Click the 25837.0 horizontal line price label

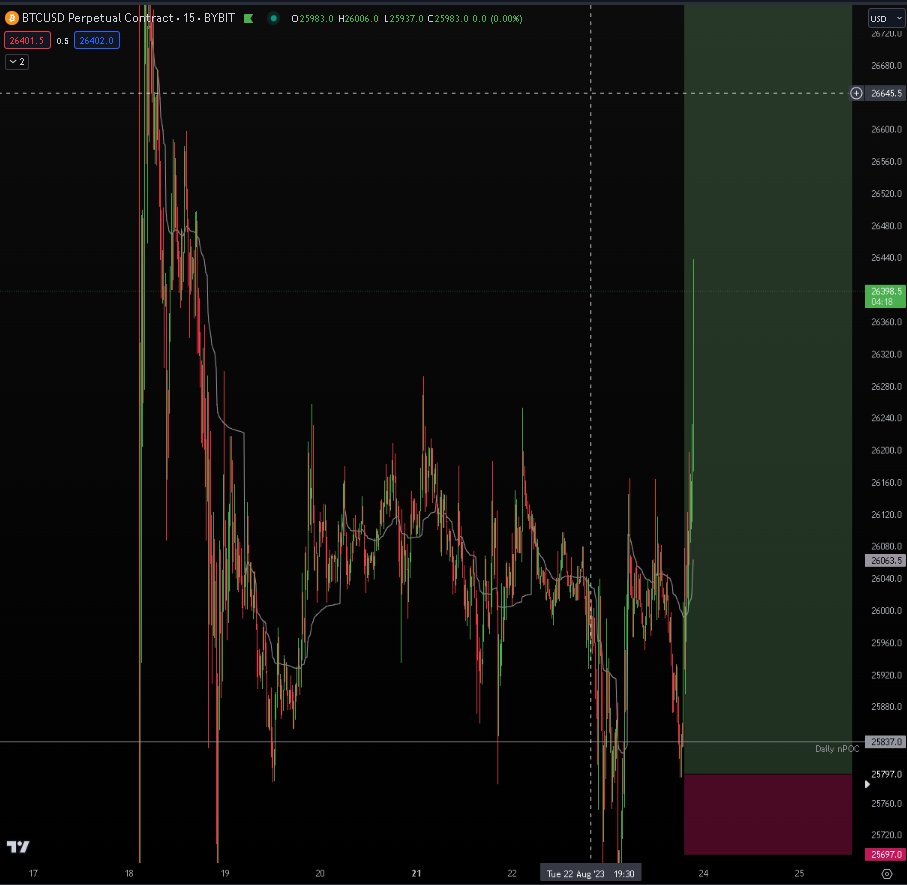tap(886, 742)
